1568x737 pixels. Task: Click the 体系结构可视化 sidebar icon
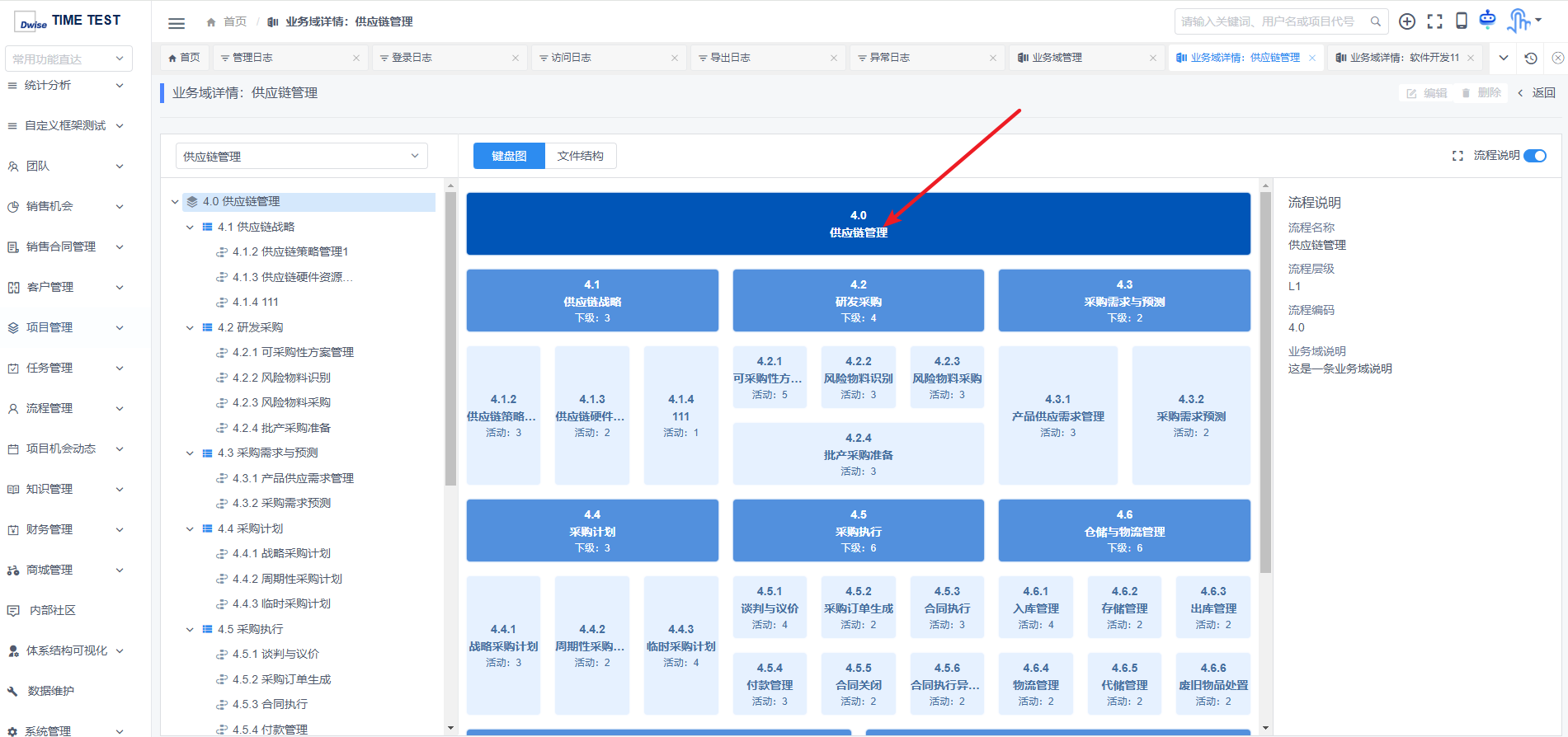13,650
